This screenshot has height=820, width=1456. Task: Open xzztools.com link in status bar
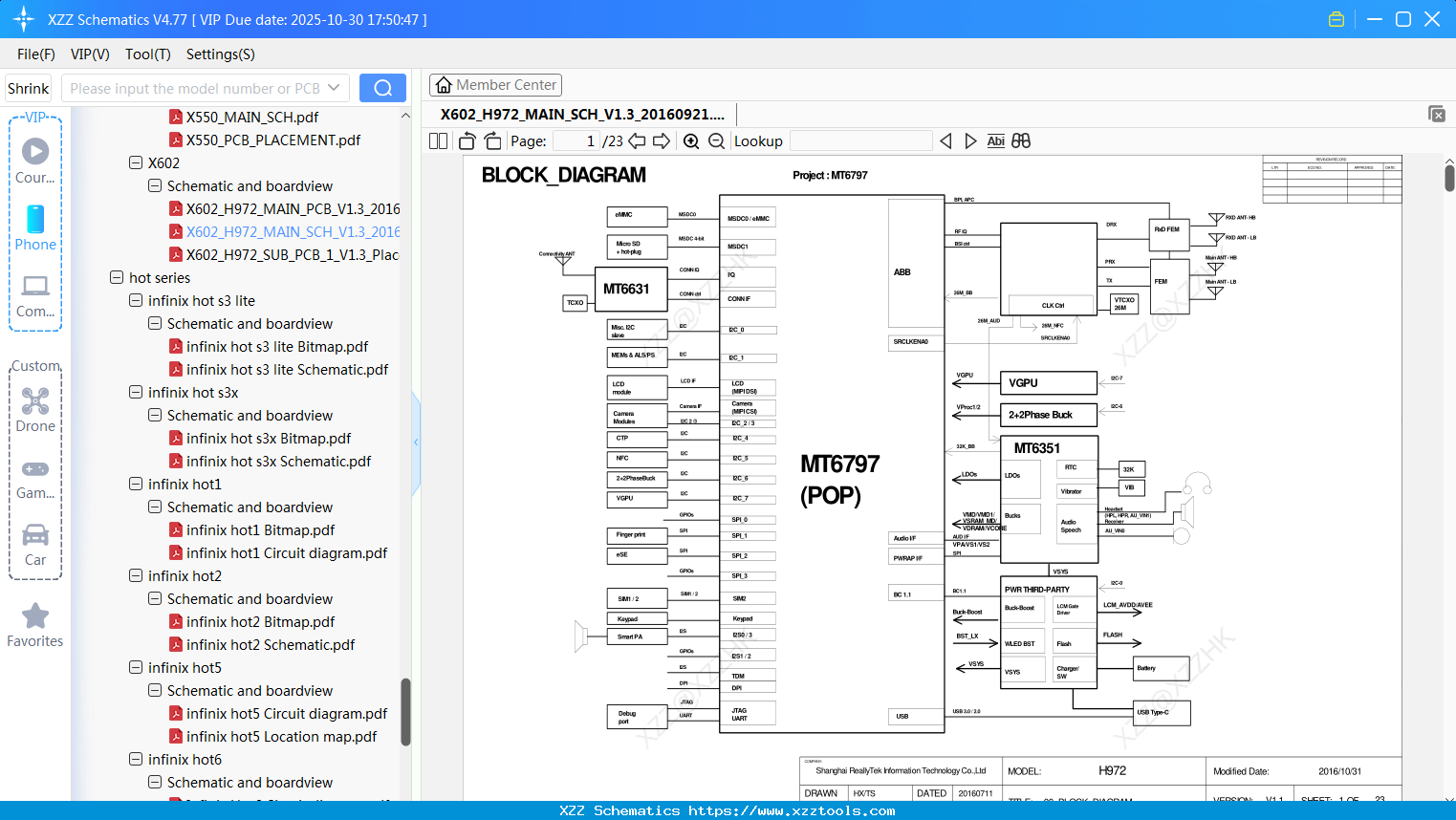pyautogui.click(x=792, y=810)
